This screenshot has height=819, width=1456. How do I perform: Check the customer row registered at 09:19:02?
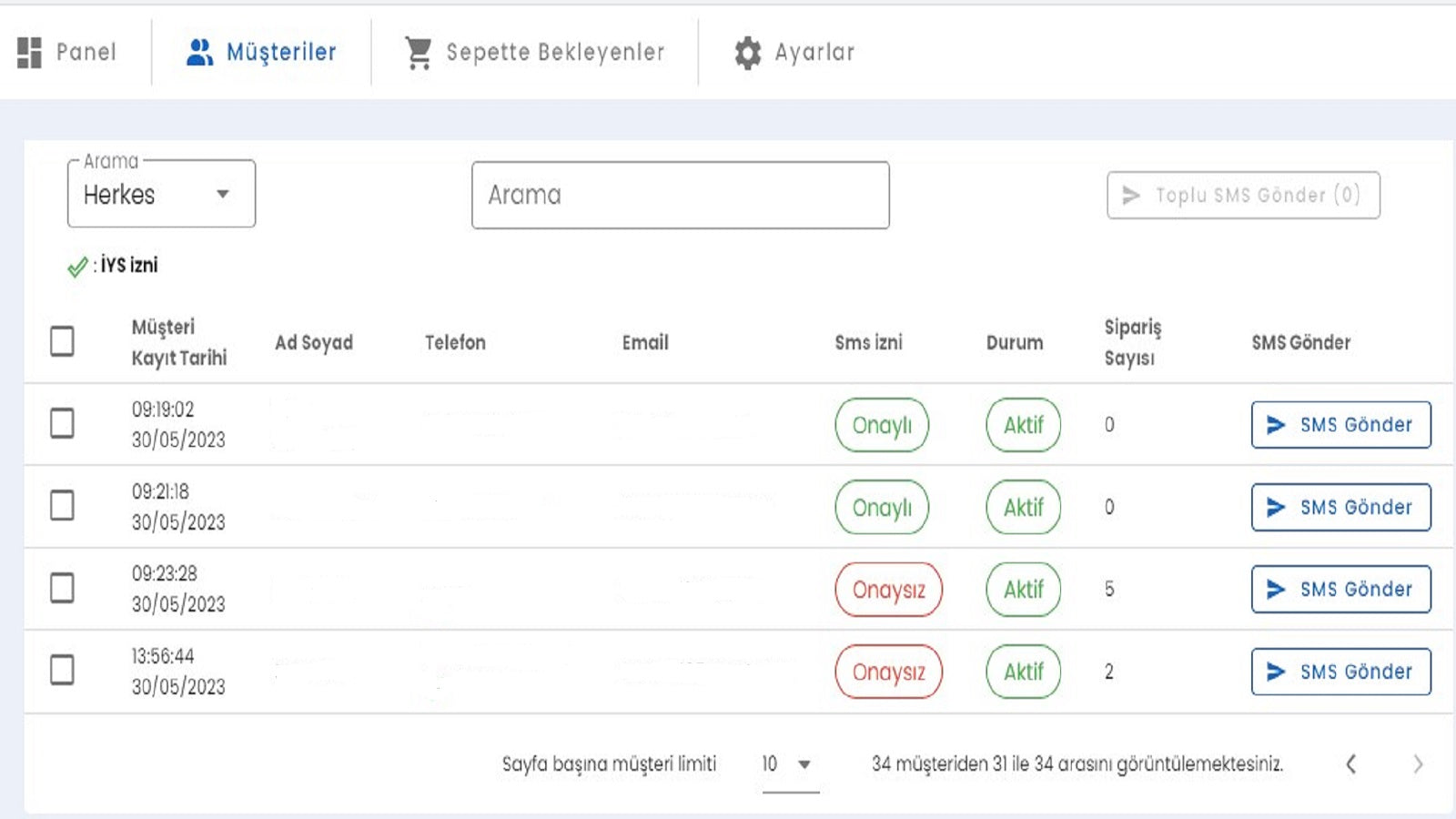coord(62,423)
